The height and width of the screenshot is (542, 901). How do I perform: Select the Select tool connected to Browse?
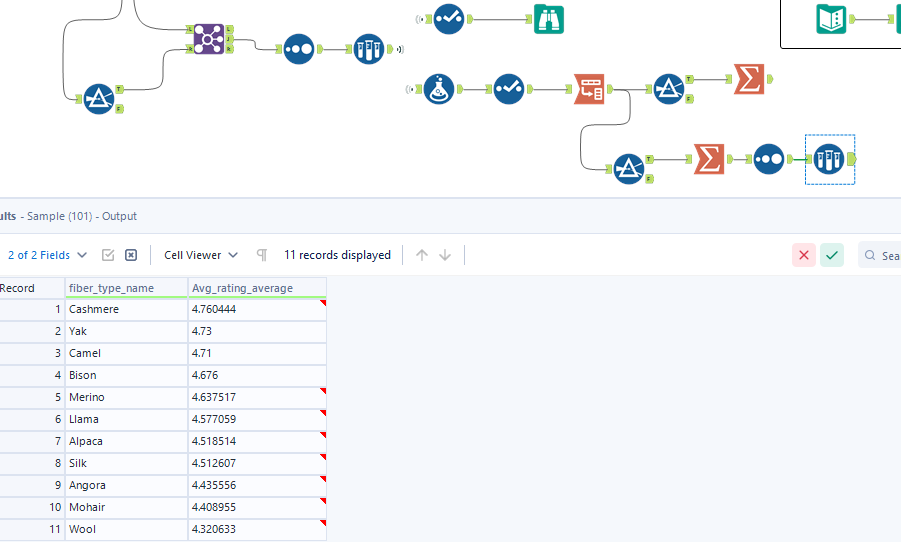point(449,19)
